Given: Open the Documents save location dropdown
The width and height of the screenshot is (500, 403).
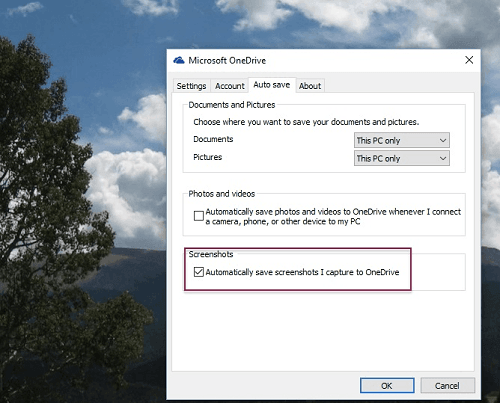Looking at the screenshot, I should (x=402, y=140).
